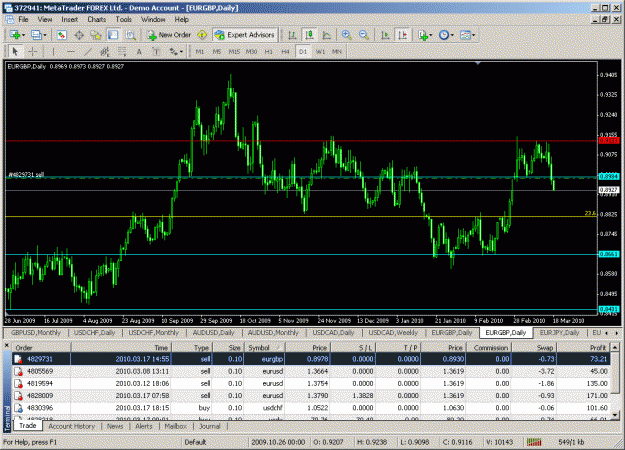Select order 4830396 usdchf buy row

(311, 408)
